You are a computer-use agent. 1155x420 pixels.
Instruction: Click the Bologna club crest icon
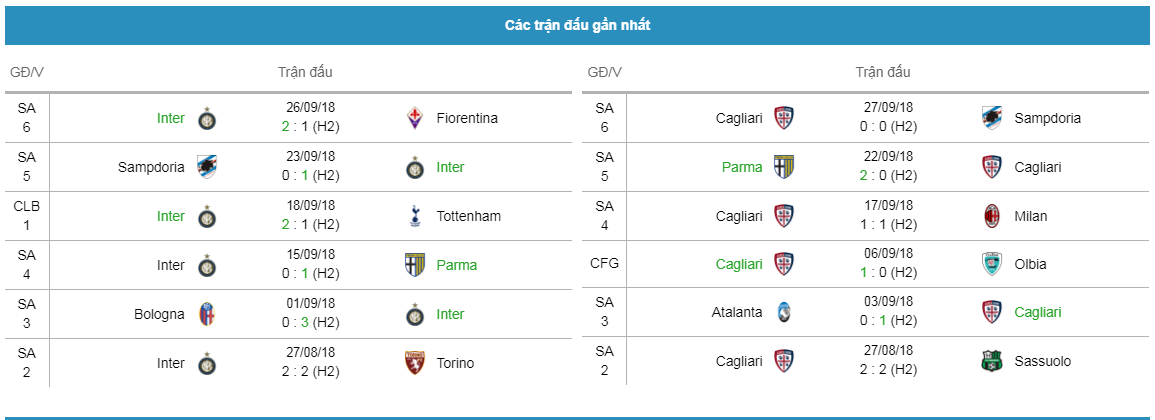click(207, 314)
